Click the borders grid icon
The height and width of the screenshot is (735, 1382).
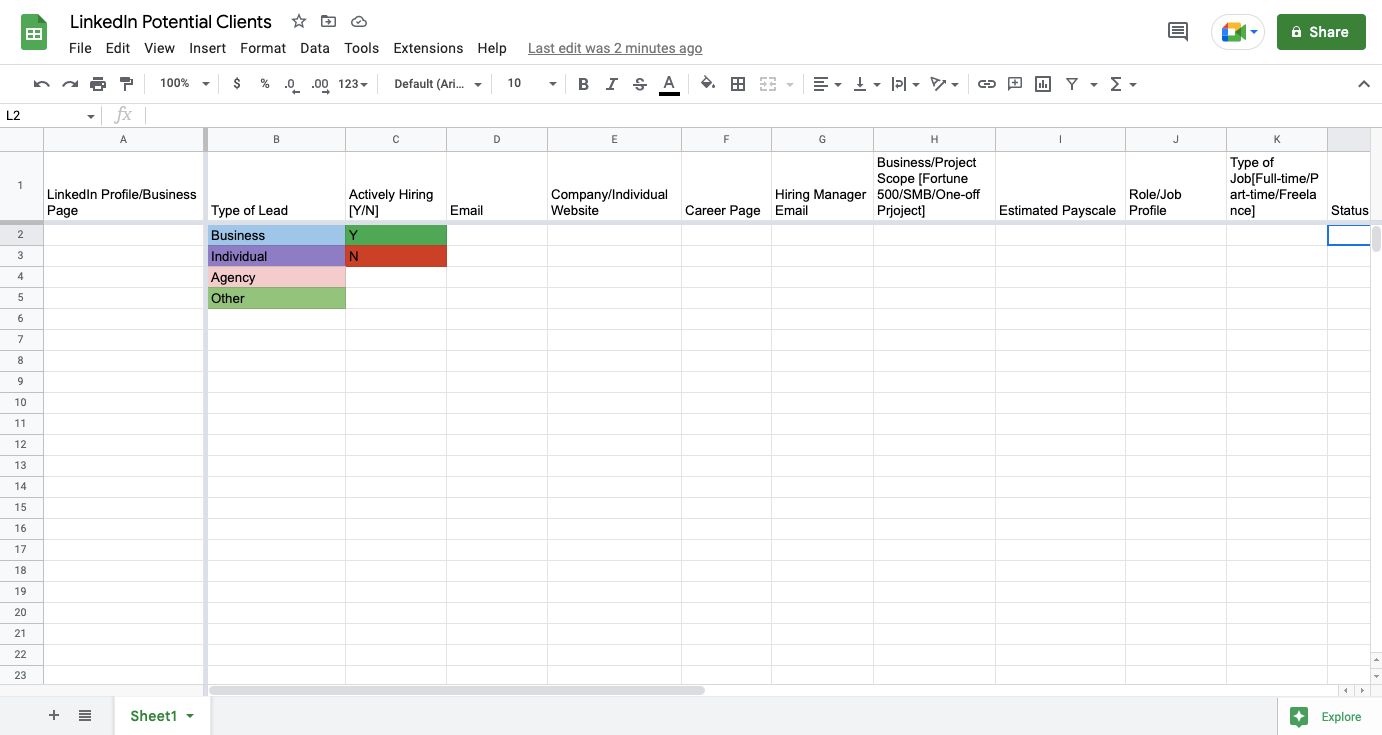pos(738,84)
